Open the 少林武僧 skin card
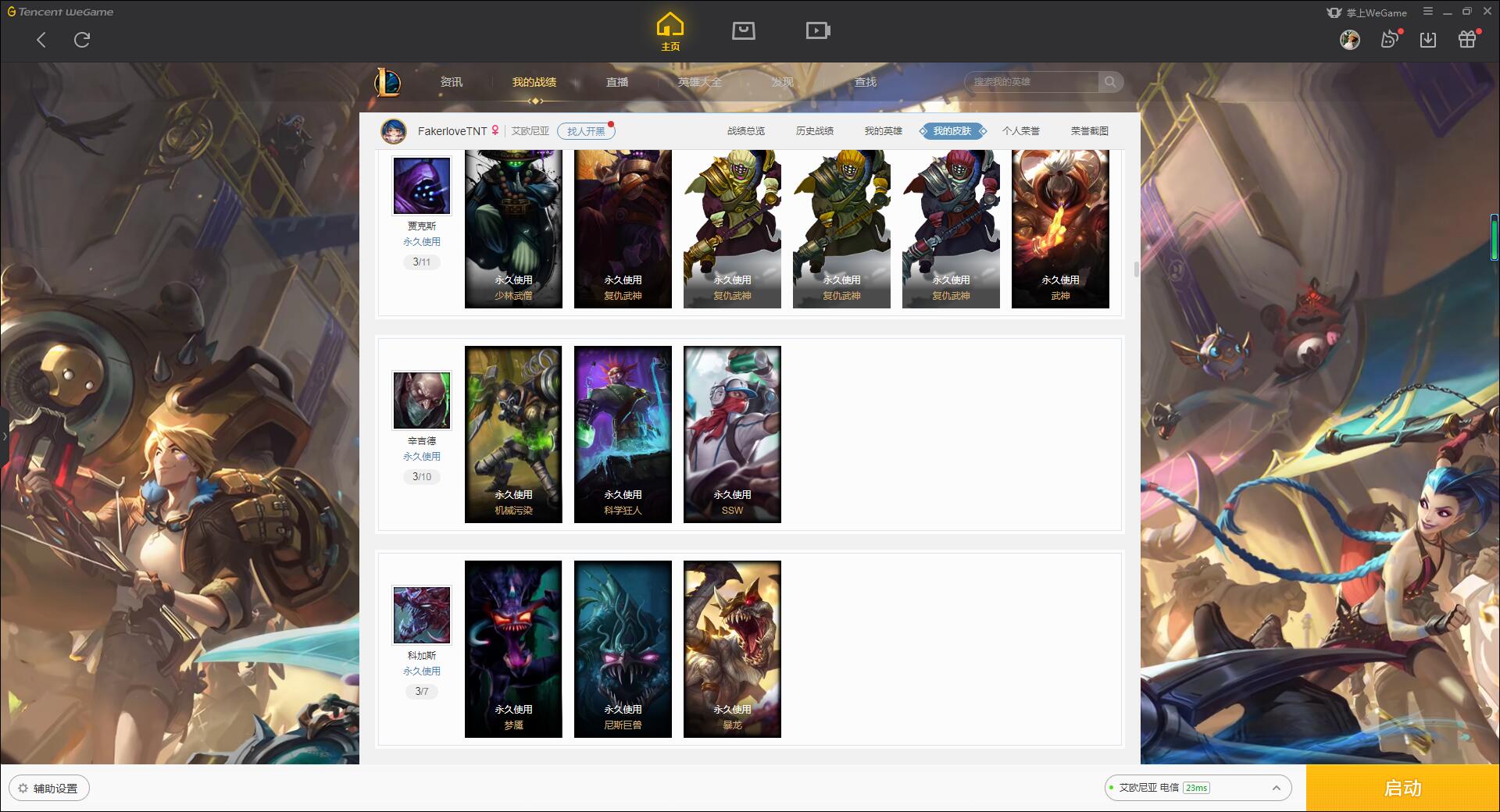Viewport: 1500px width, 812px height. coord(513,230)
